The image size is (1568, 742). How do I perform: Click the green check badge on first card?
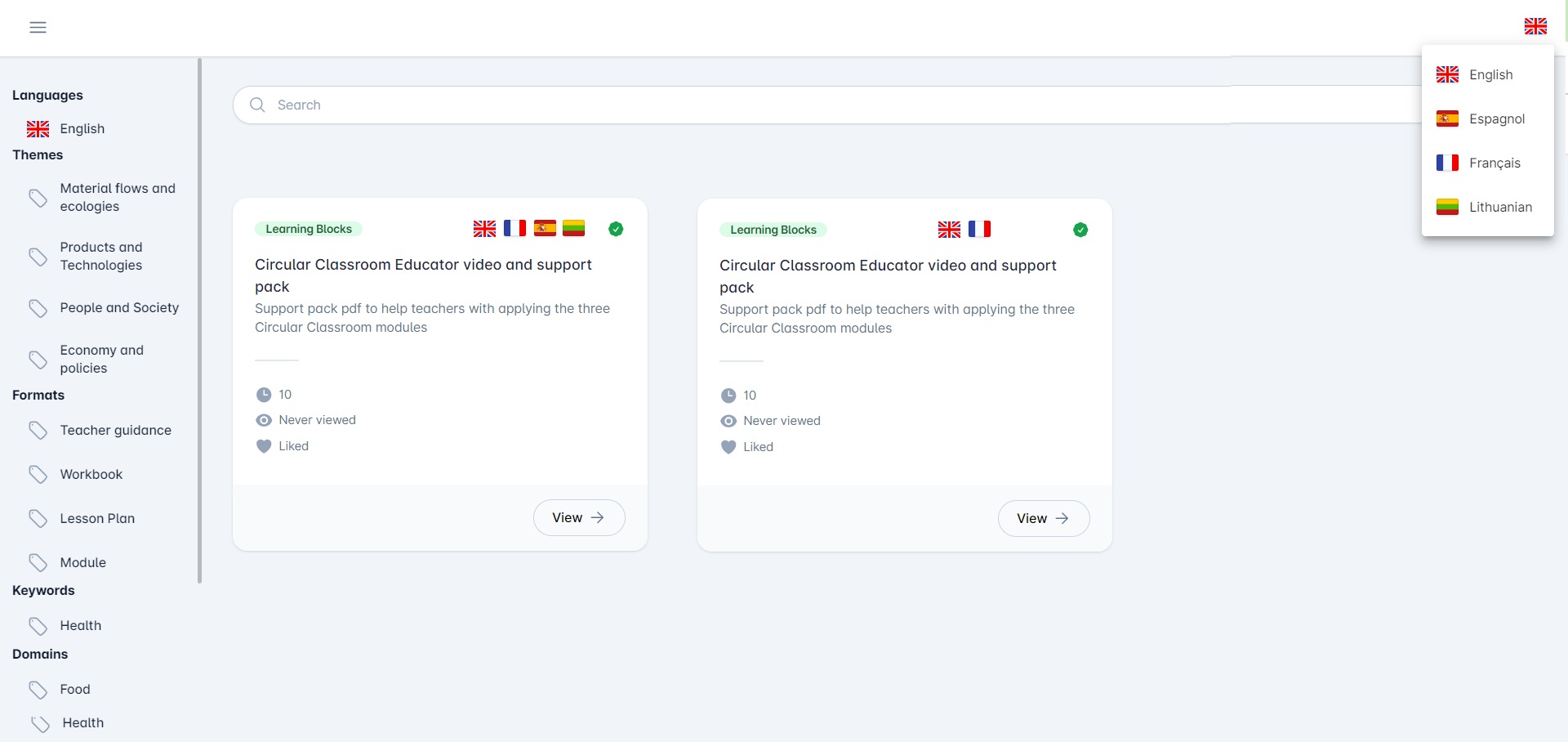pos(616,229)
